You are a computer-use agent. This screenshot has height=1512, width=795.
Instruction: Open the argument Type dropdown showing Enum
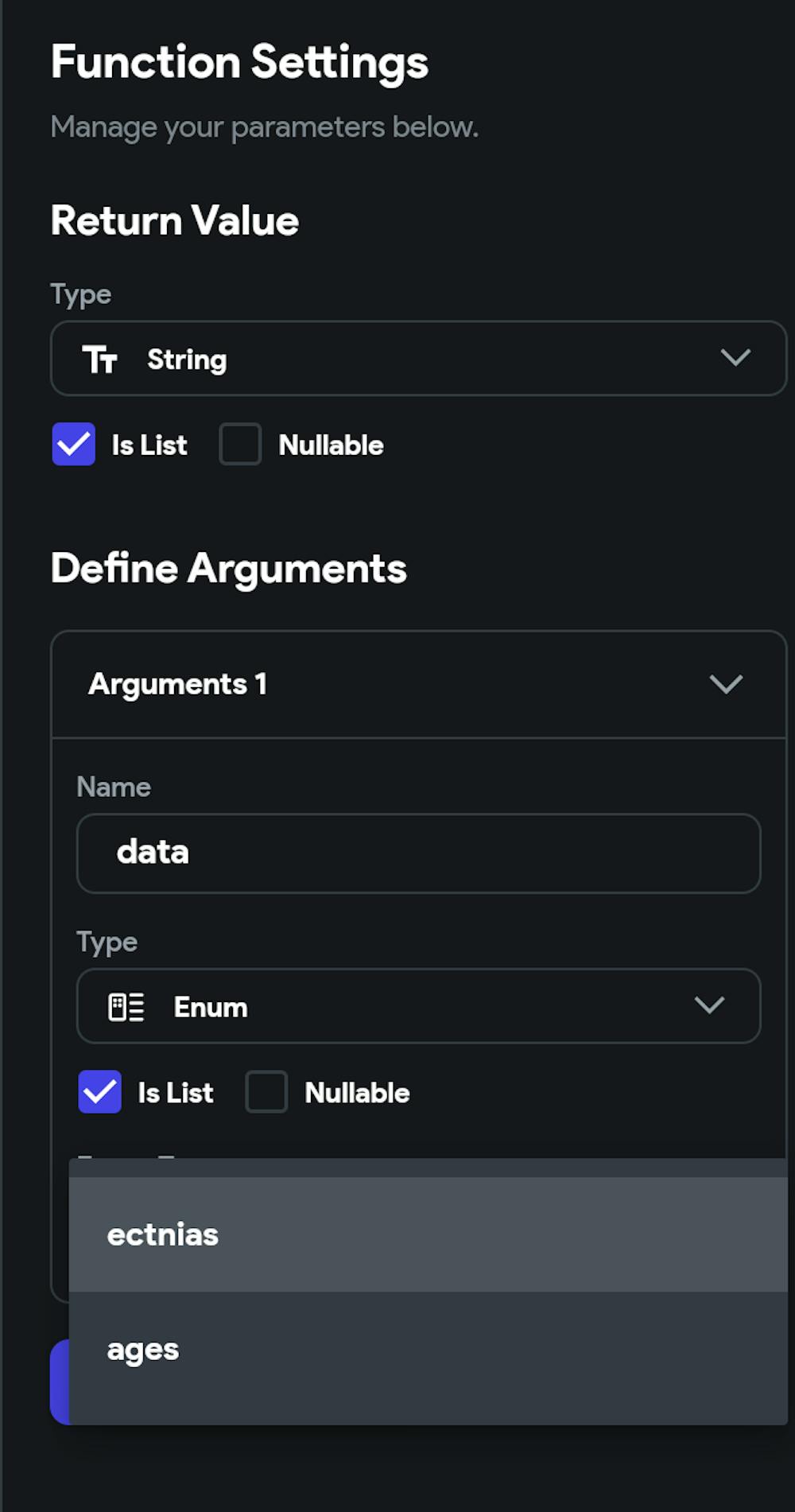coord(710,1006)
